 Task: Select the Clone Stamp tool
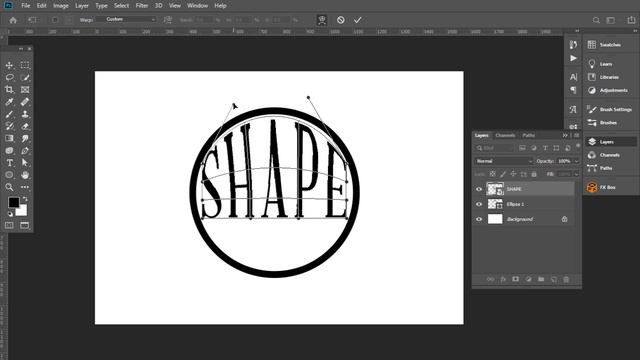pyautogui.click(x=25, y=114)
